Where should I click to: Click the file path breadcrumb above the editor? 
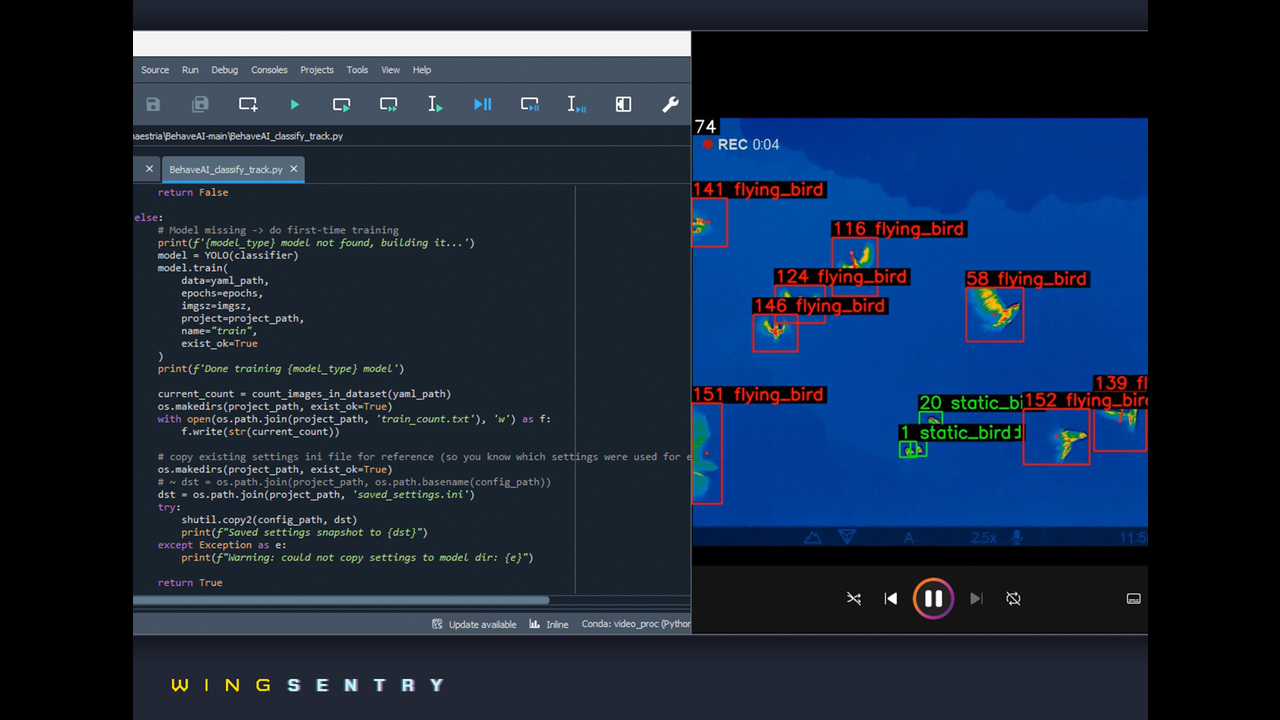click(x=238, y=136)
